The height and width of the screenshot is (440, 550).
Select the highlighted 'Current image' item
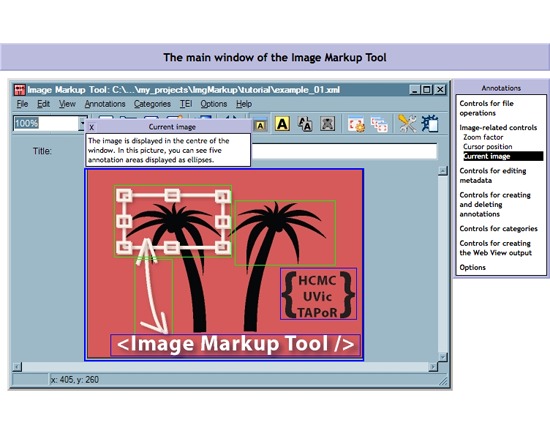pos(503,156)
